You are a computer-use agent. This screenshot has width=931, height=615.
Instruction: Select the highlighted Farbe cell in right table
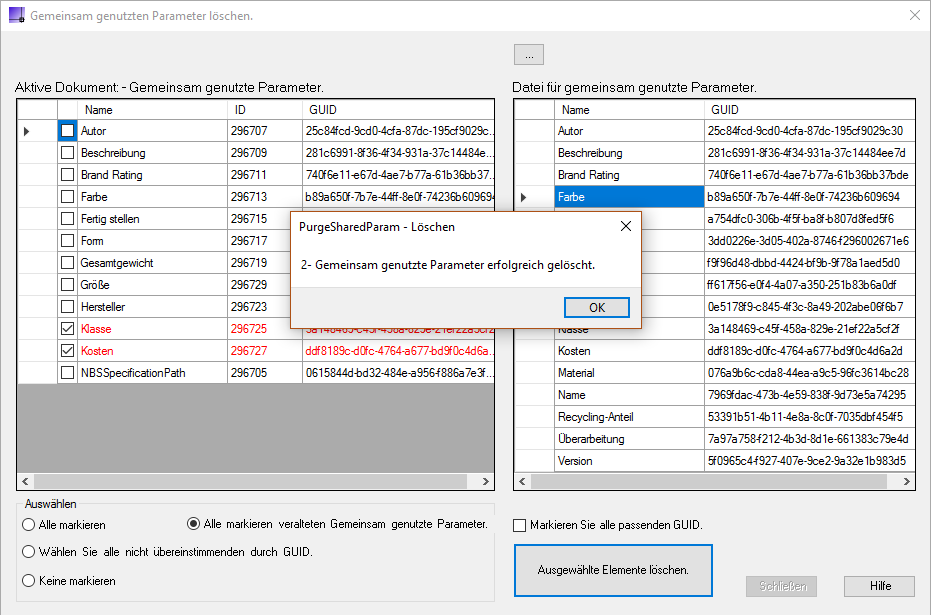[x=629, y=196]
